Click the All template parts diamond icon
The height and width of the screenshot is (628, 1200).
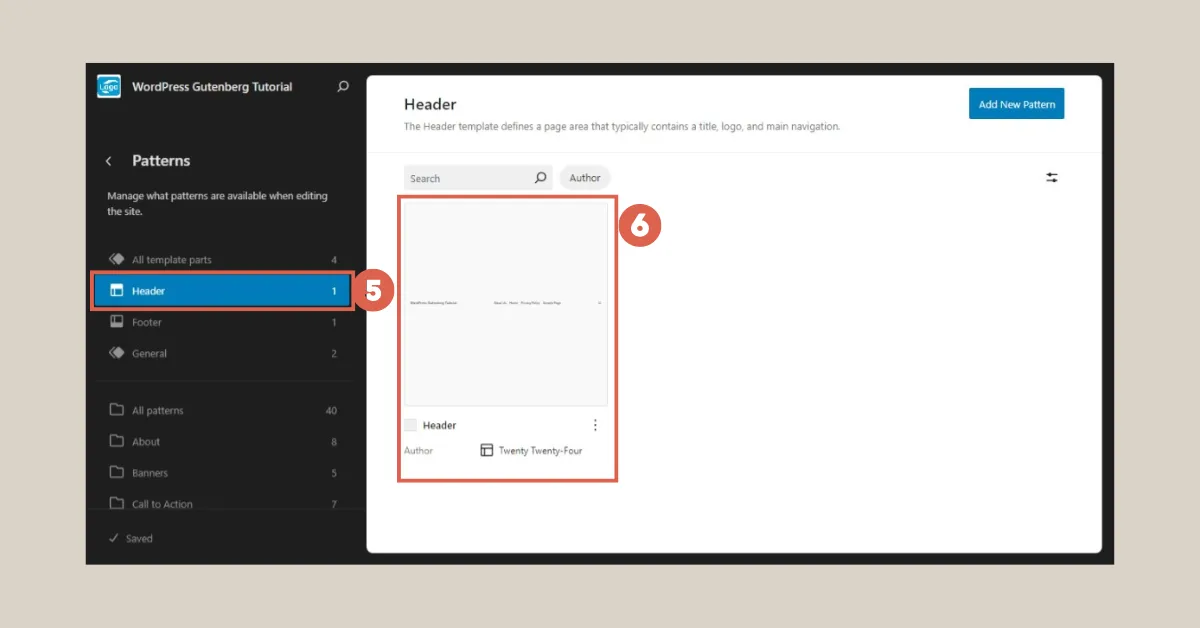[x=116, y=260]
